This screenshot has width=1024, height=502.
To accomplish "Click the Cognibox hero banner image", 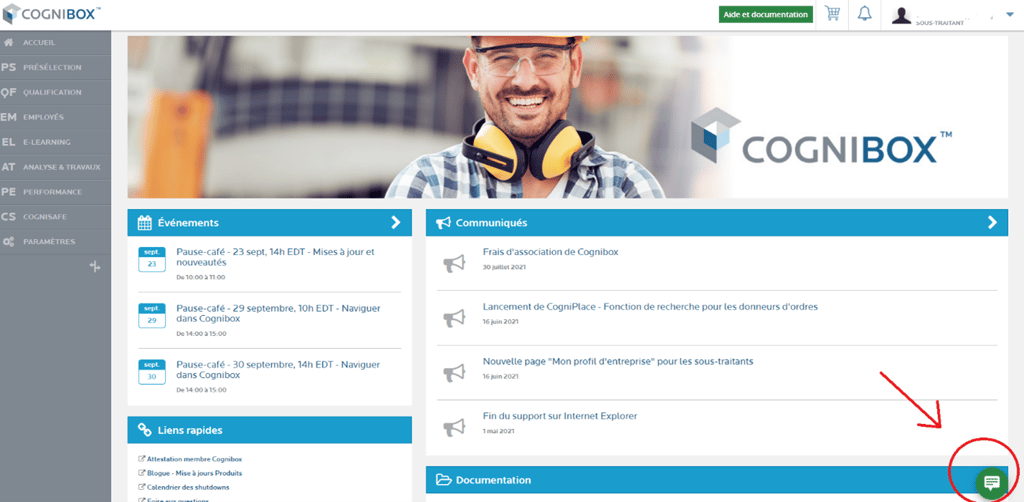I will click(x=568, y=117).
